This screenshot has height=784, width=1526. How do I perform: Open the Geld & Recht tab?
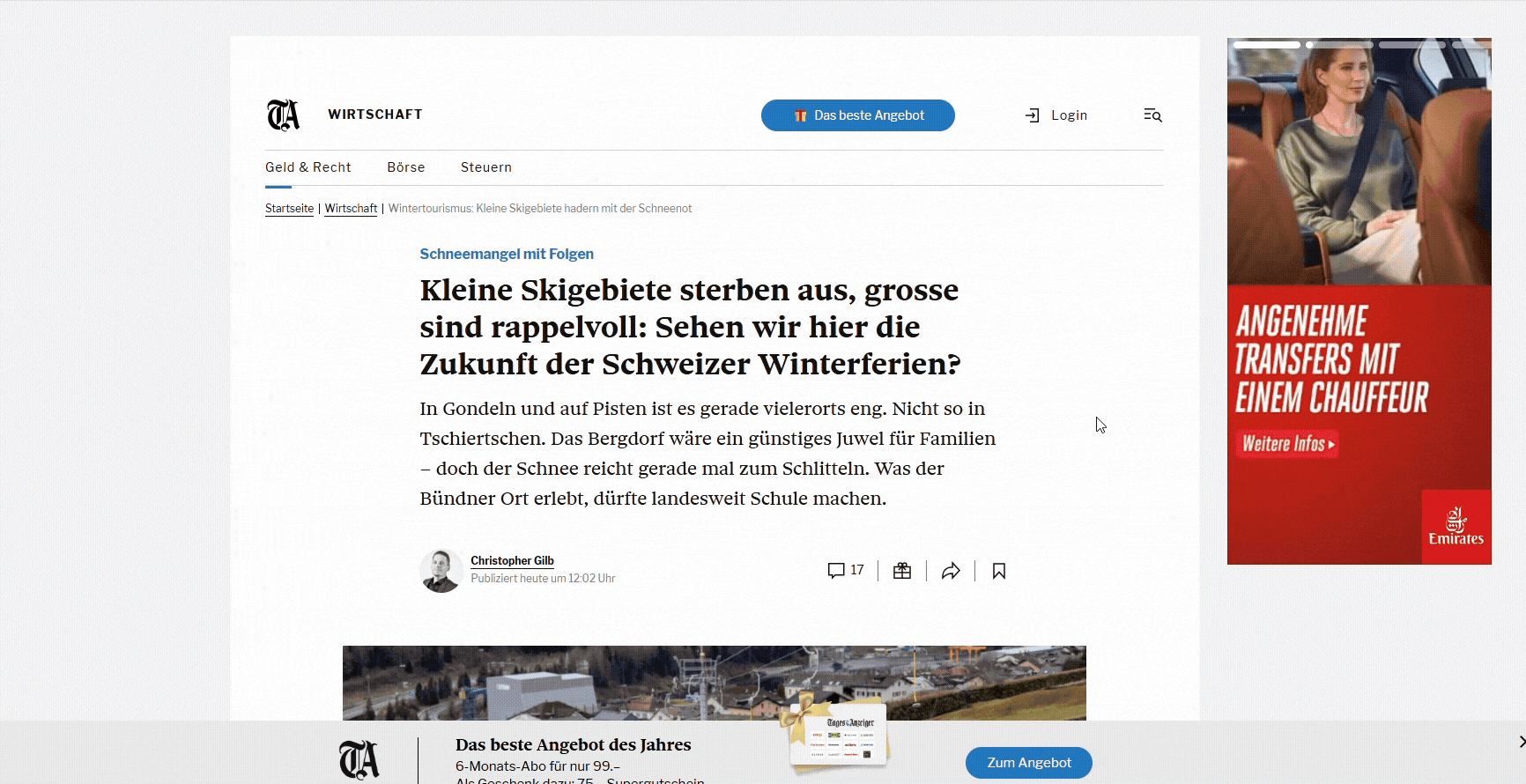[x=307, y=167]
